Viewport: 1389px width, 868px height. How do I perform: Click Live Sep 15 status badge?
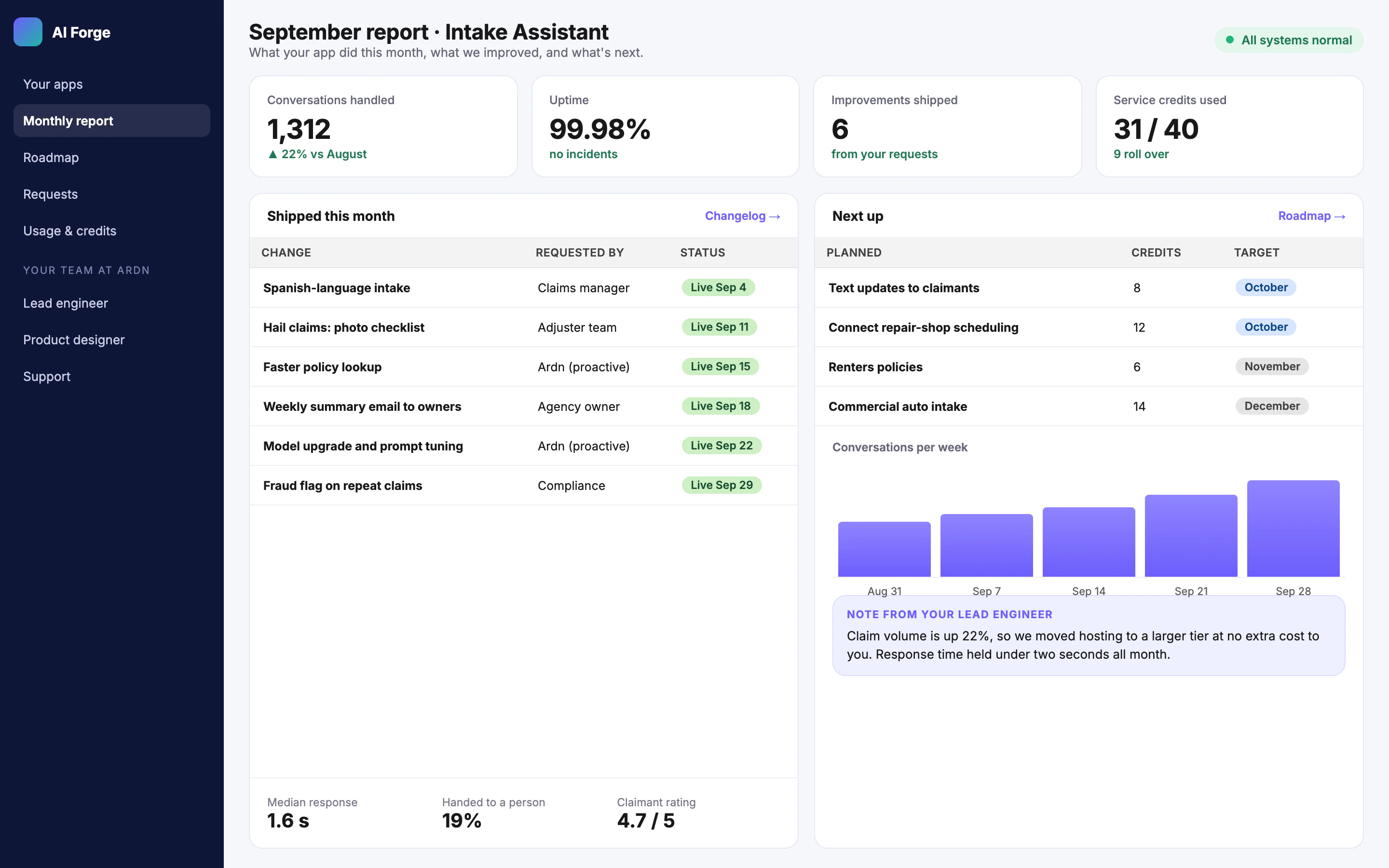click(x=720, y=366)
